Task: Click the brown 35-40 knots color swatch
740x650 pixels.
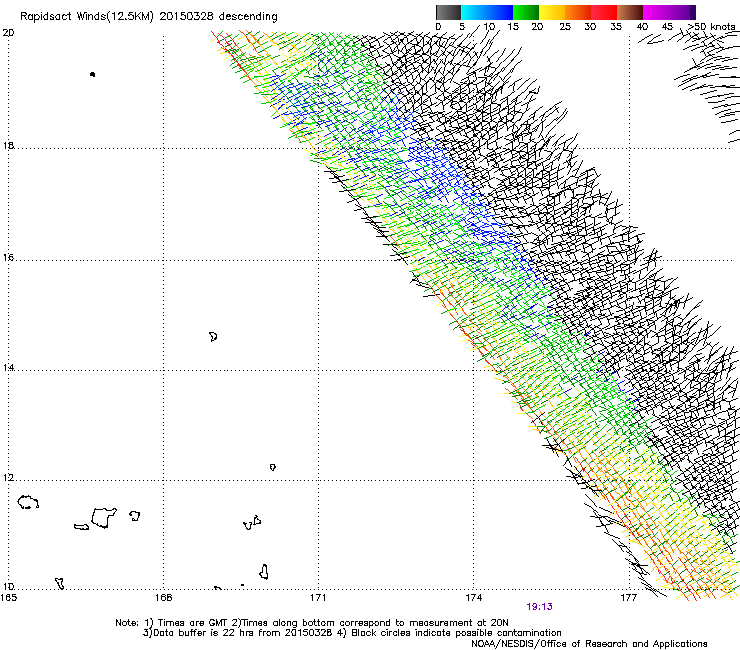Action: (630, 12)
